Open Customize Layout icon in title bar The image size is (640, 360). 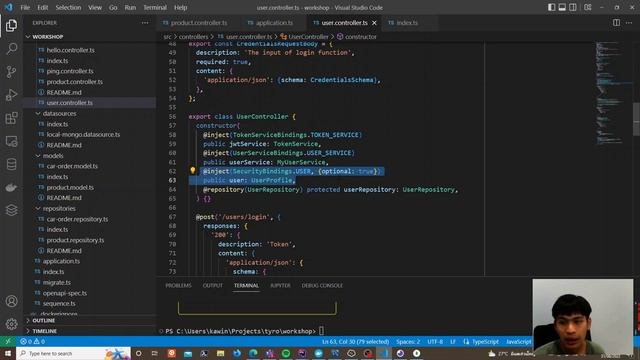coord(588,7)
